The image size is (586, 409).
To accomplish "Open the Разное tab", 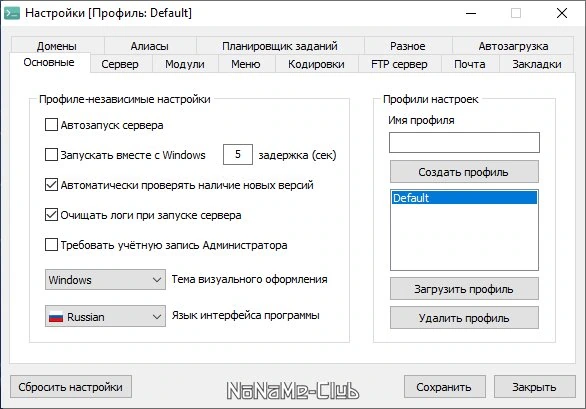I will 408,46.
